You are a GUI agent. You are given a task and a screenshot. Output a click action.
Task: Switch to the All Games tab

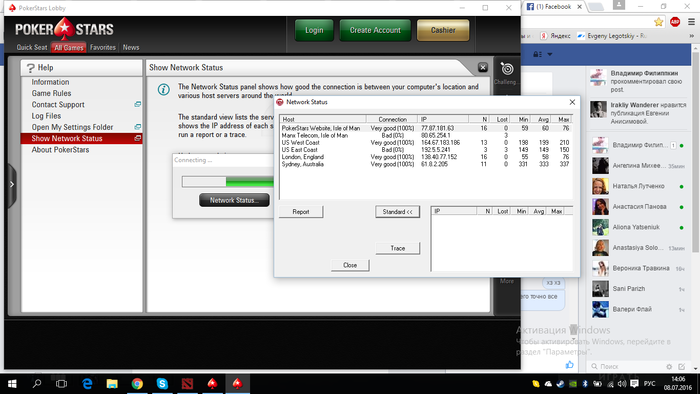point(69,47)
